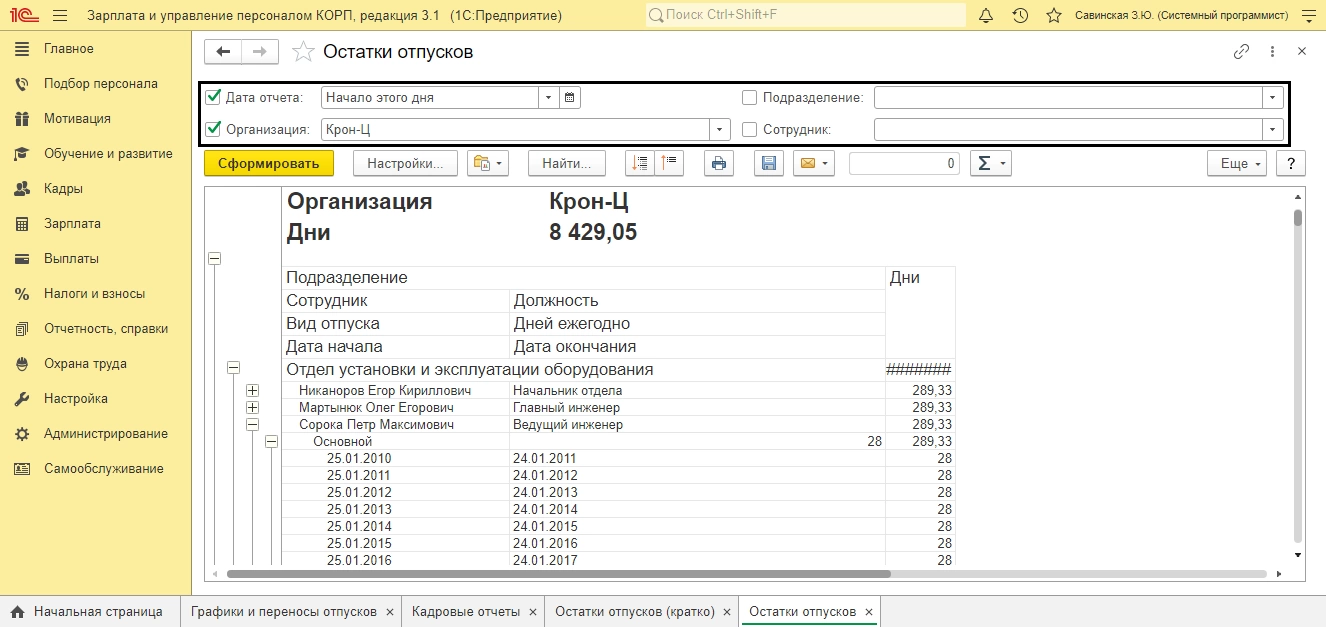Open the calendar picker for report date
Screen dimensions: 1326x627
[570, 98]
